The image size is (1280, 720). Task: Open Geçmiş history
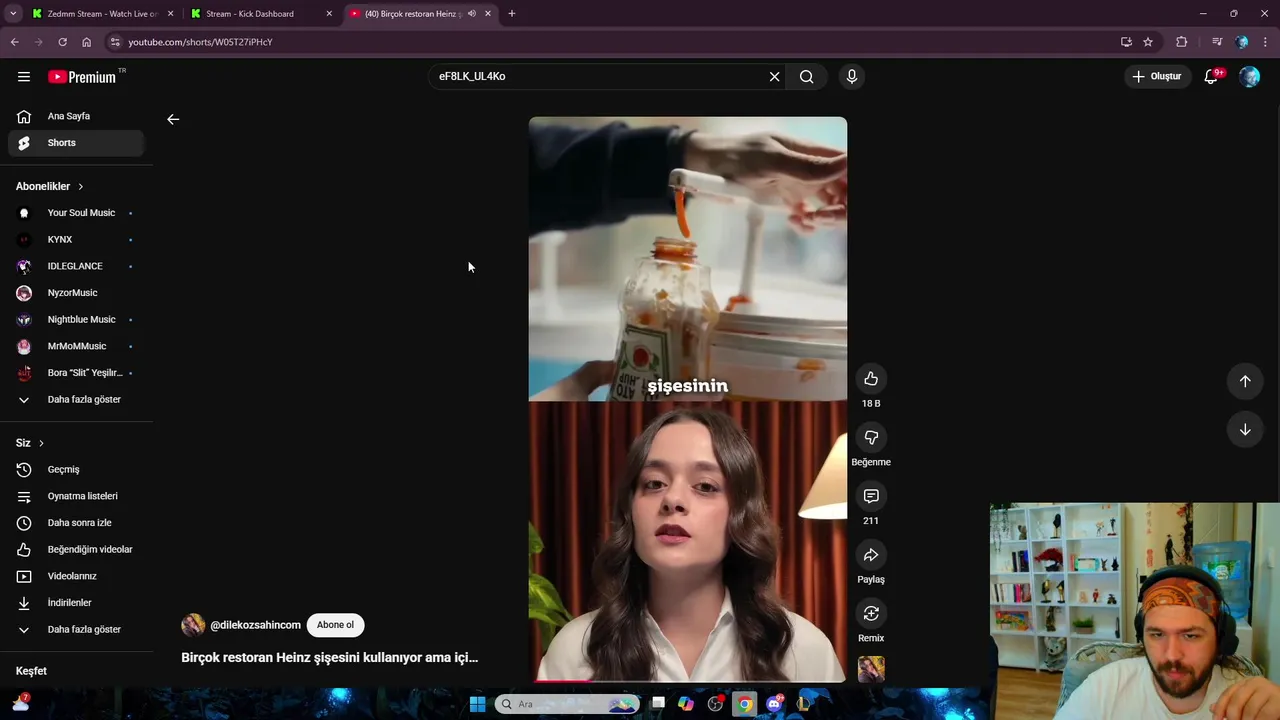pos(76,469)
